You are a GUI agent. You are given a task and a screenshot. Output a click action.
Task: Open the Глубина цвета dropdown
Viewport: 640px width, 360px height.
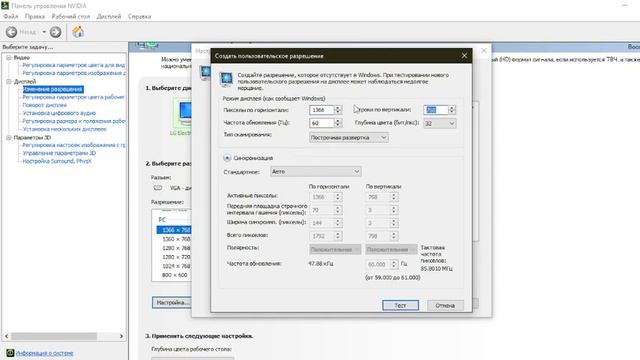[x=440, y=123]
